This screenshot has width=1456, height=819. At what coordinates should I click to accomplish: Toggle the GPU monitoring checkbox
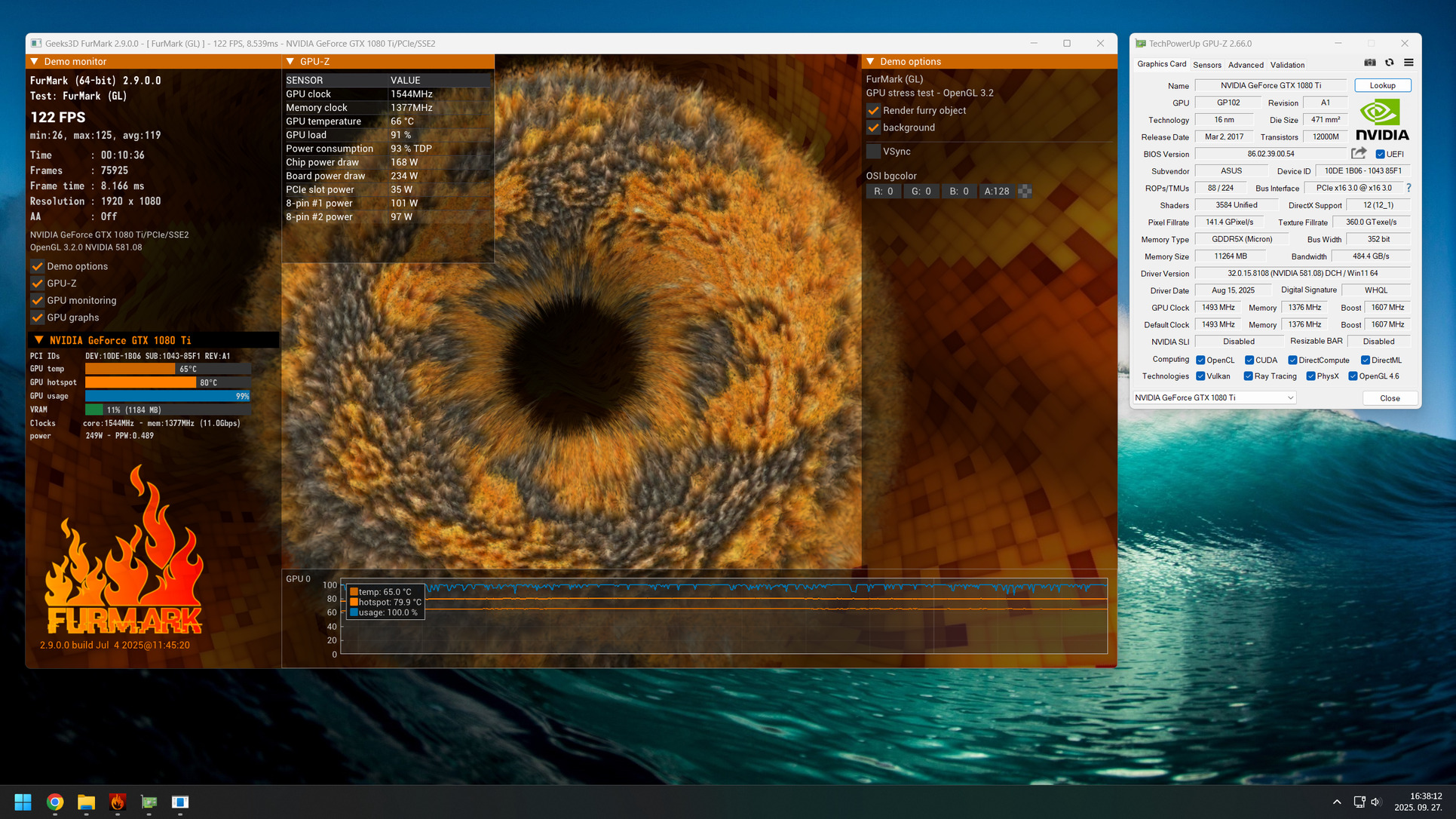pyautogui.click(x=37, y=300)
